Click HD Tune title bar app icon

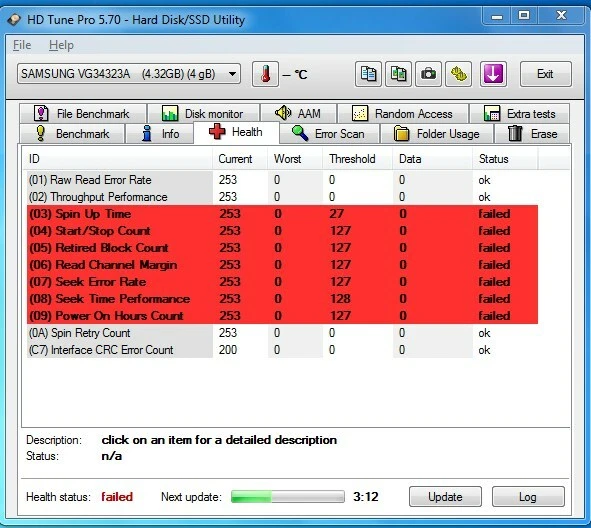14,20
